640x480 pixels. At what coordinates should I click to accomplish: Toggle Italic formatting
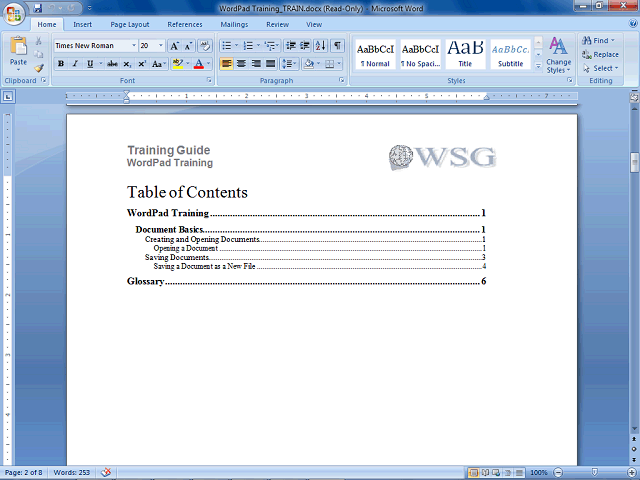point(75,64)
